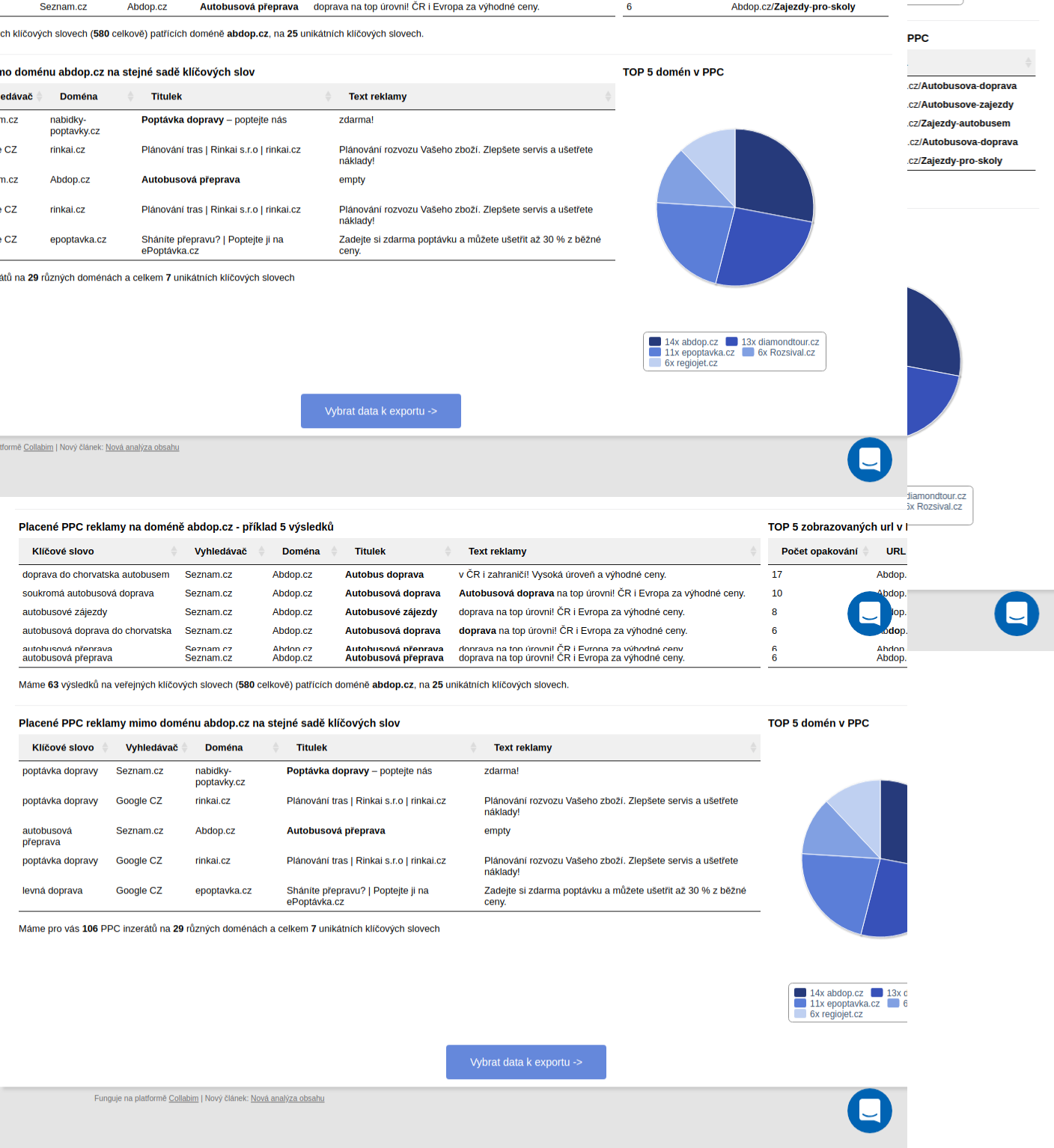Sort icon beside full Vyhledávač header in 'mimo doménu' table
This screenshot has width=1054, height=1148.
(x=184, y=748)
